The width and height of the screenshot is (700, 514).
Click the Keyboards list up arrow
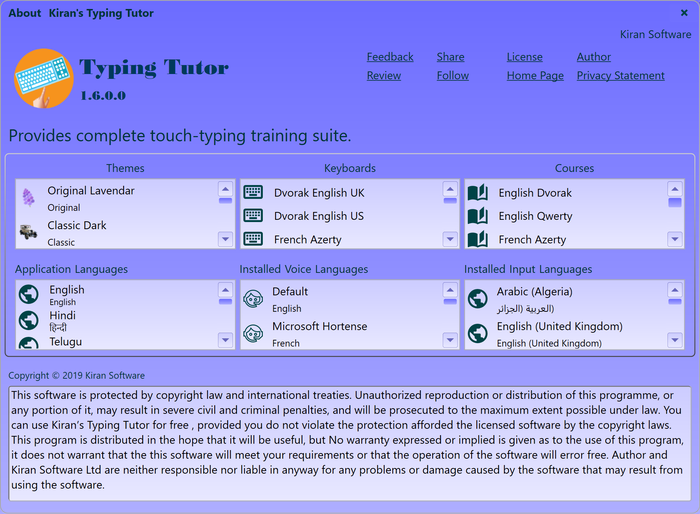(450, 189)
